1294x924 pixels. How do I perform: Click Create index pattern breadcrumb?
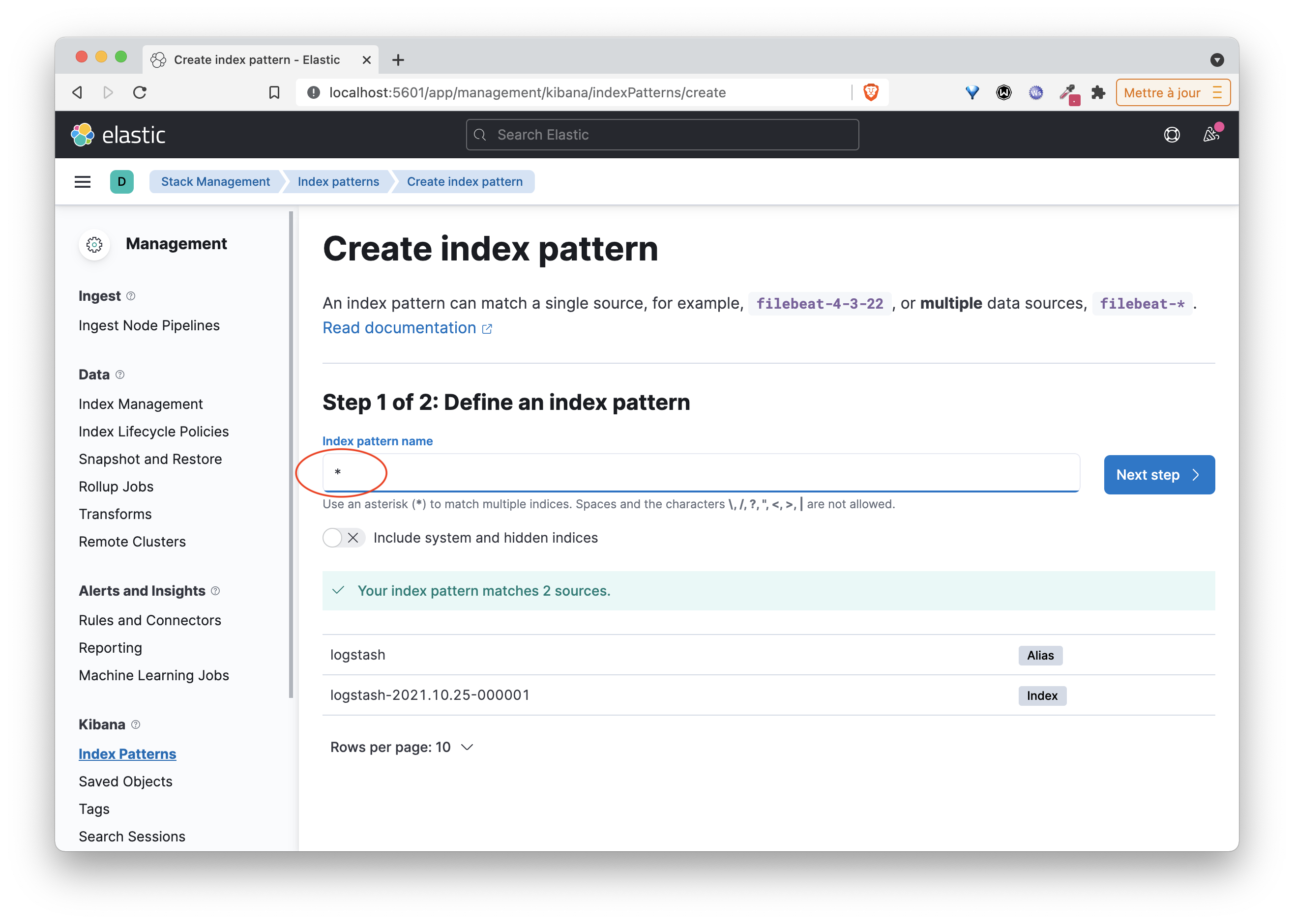pyautogui.click(x=464, y=182)
